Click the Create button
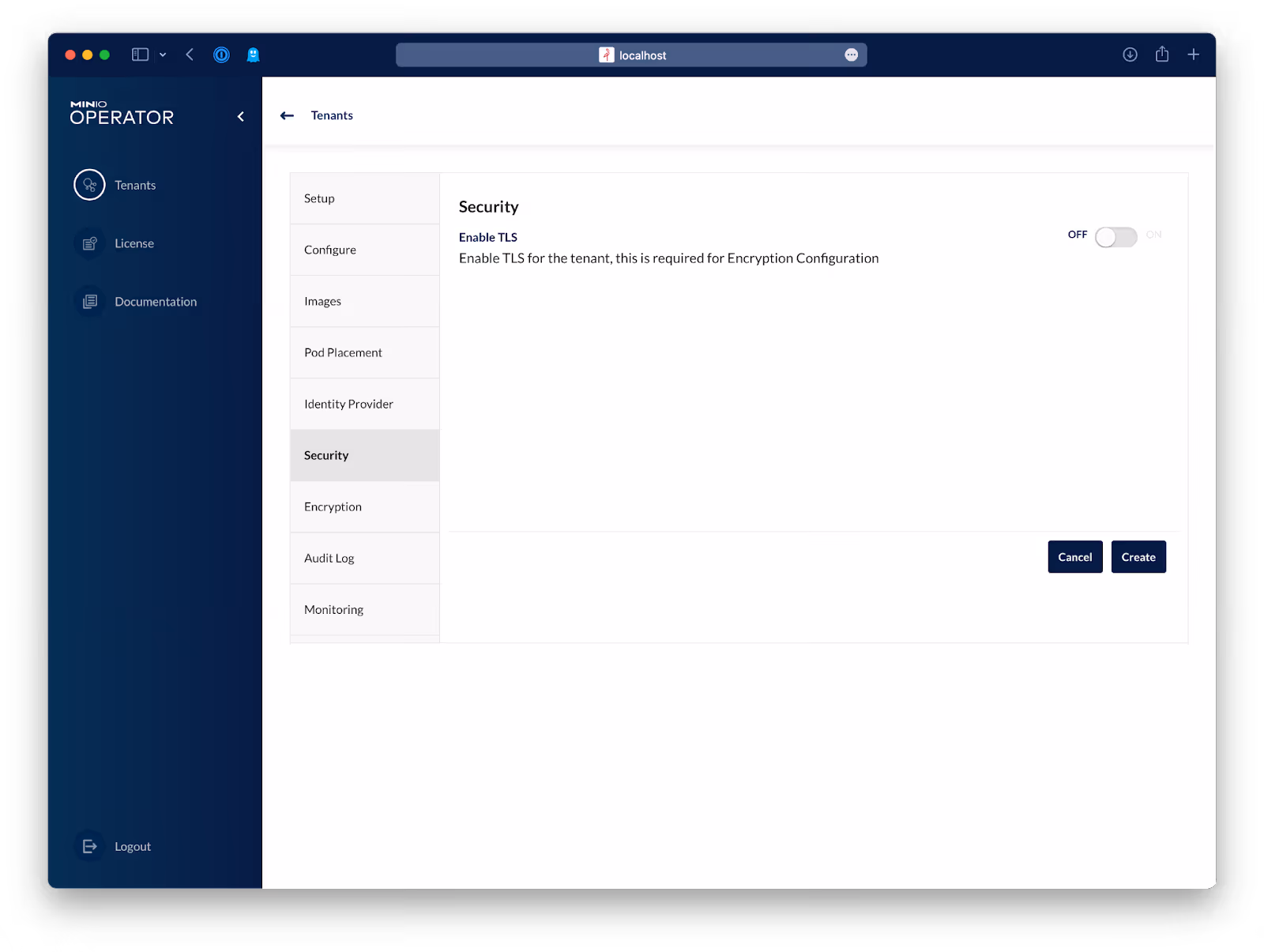The height and width of the screenshot is (952, 1264). tap(1138, 557)
